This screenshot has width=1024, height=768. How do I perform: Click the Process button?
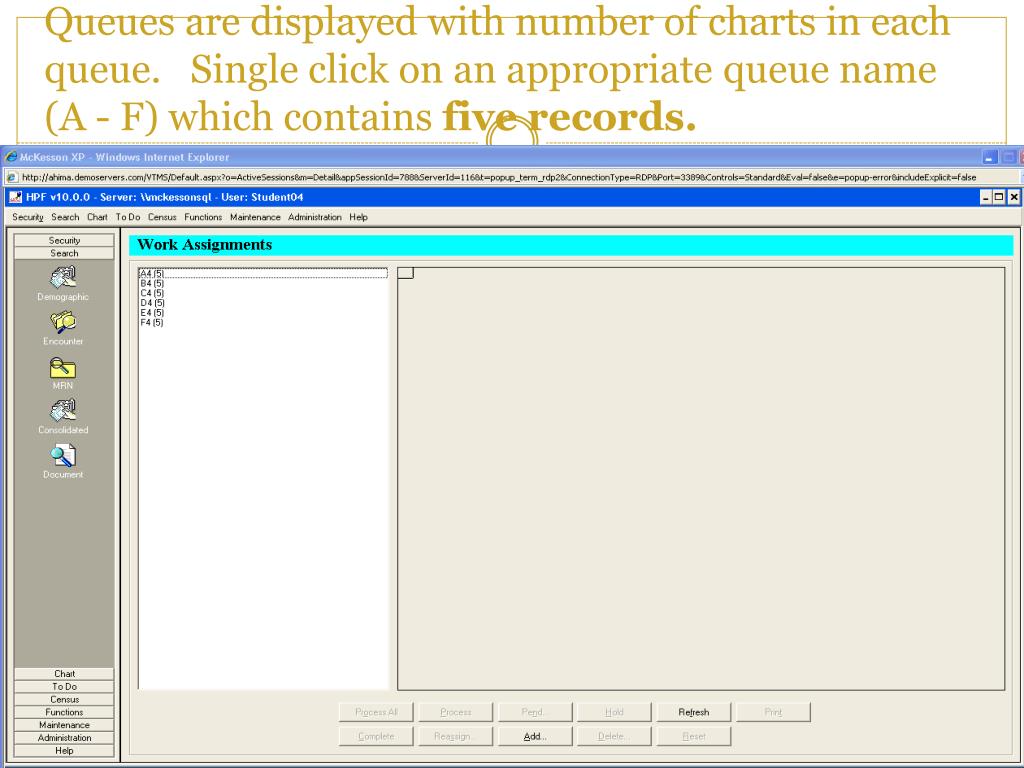pyautogui.click(x=456, y=712)
